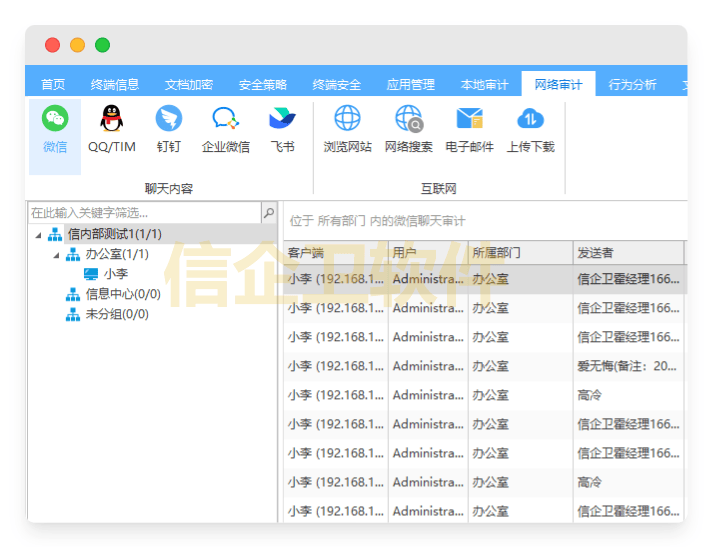Collapse the 信内部测试1 tree node
This screenshot has width=712, height=547.
39,235
